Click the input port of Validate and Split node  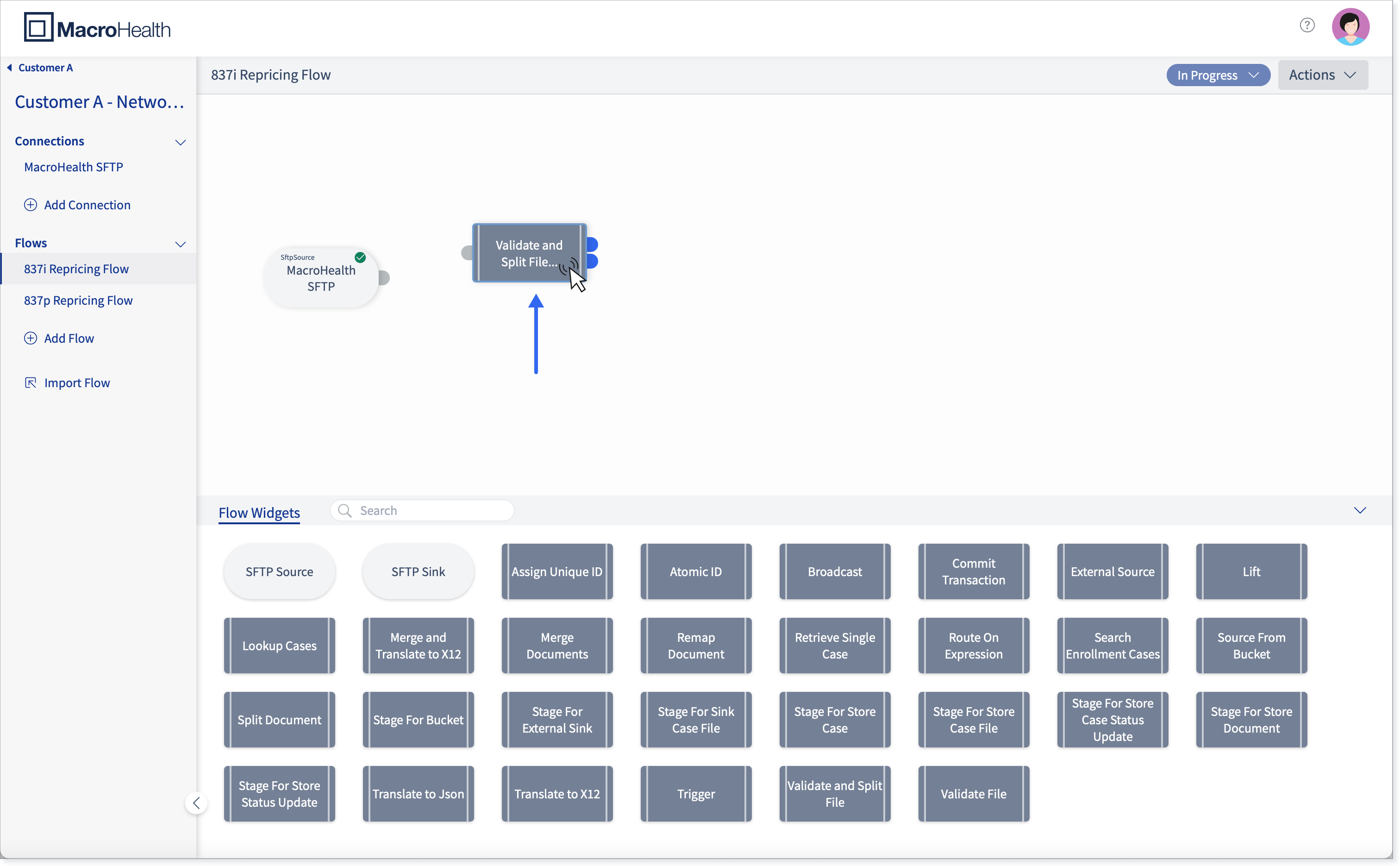467,252
